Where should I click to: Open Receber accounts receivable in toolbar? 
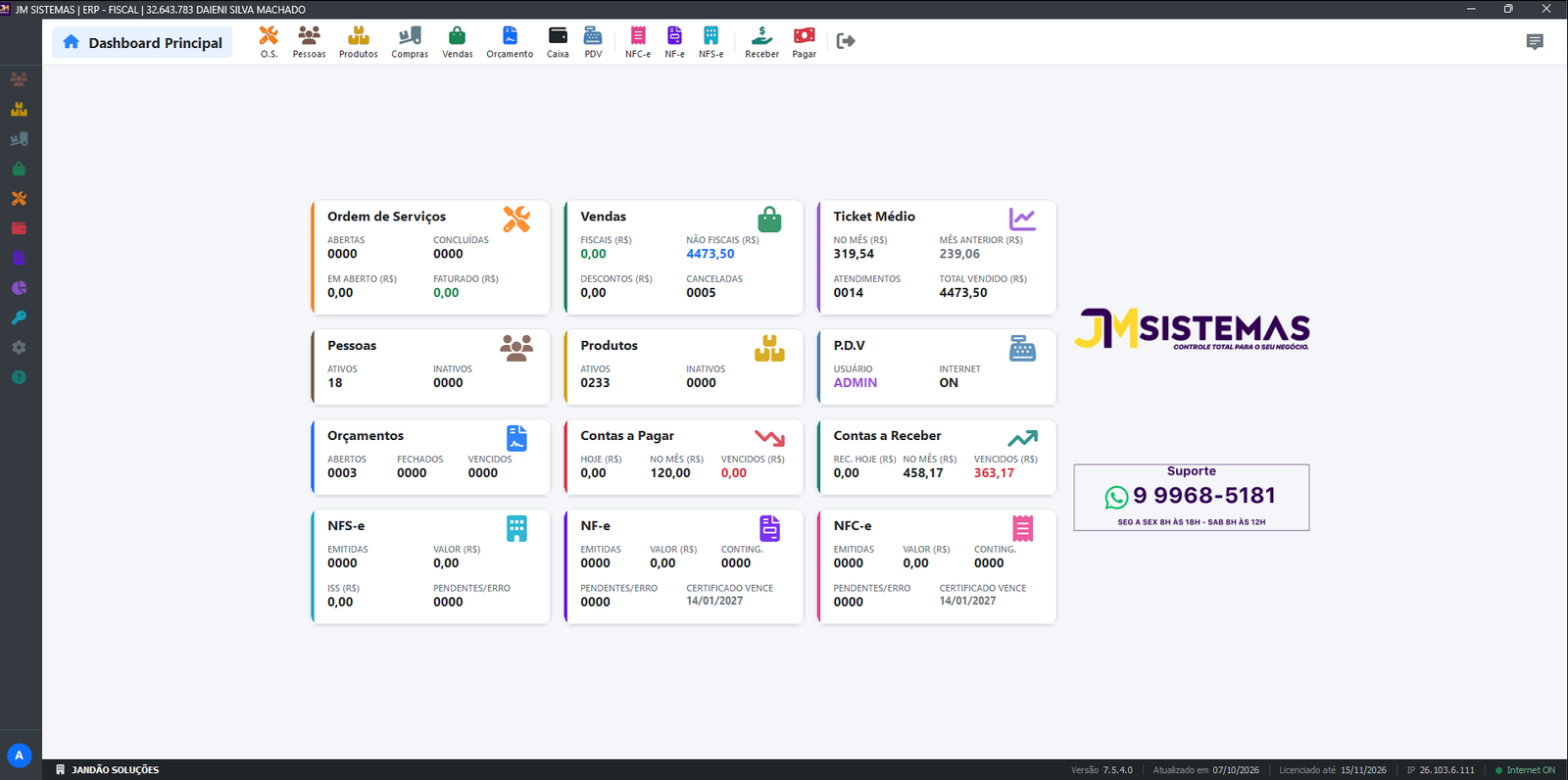click(x=761, y=41)
